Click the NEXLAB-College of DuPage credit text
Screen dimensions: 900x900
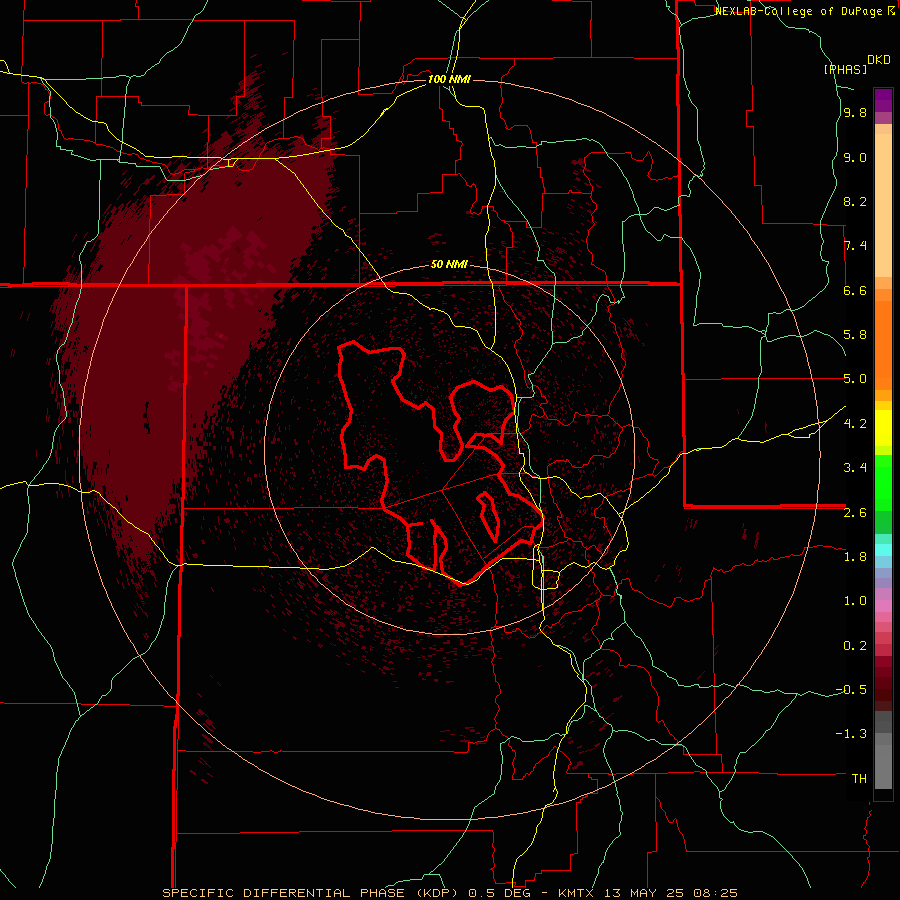[x=800, y=11]
